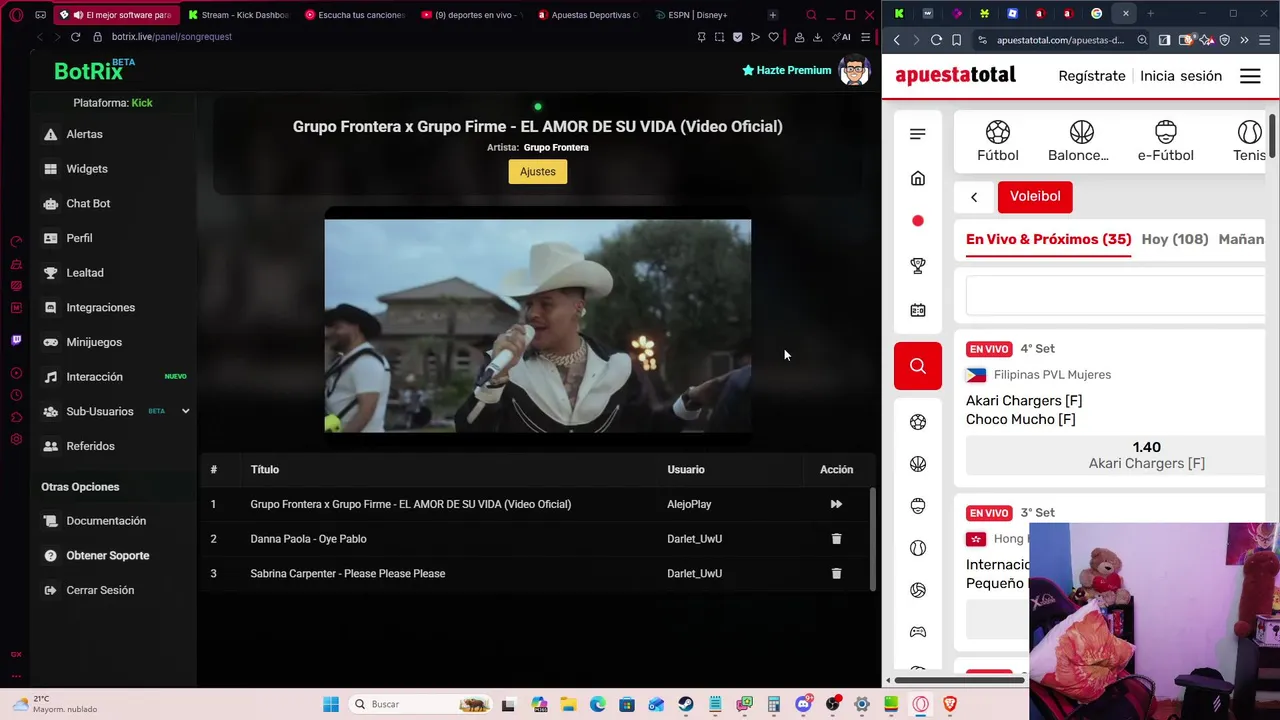Skip the current song with fast-forward icon
1280x720 pixels.
click(836, 504)
